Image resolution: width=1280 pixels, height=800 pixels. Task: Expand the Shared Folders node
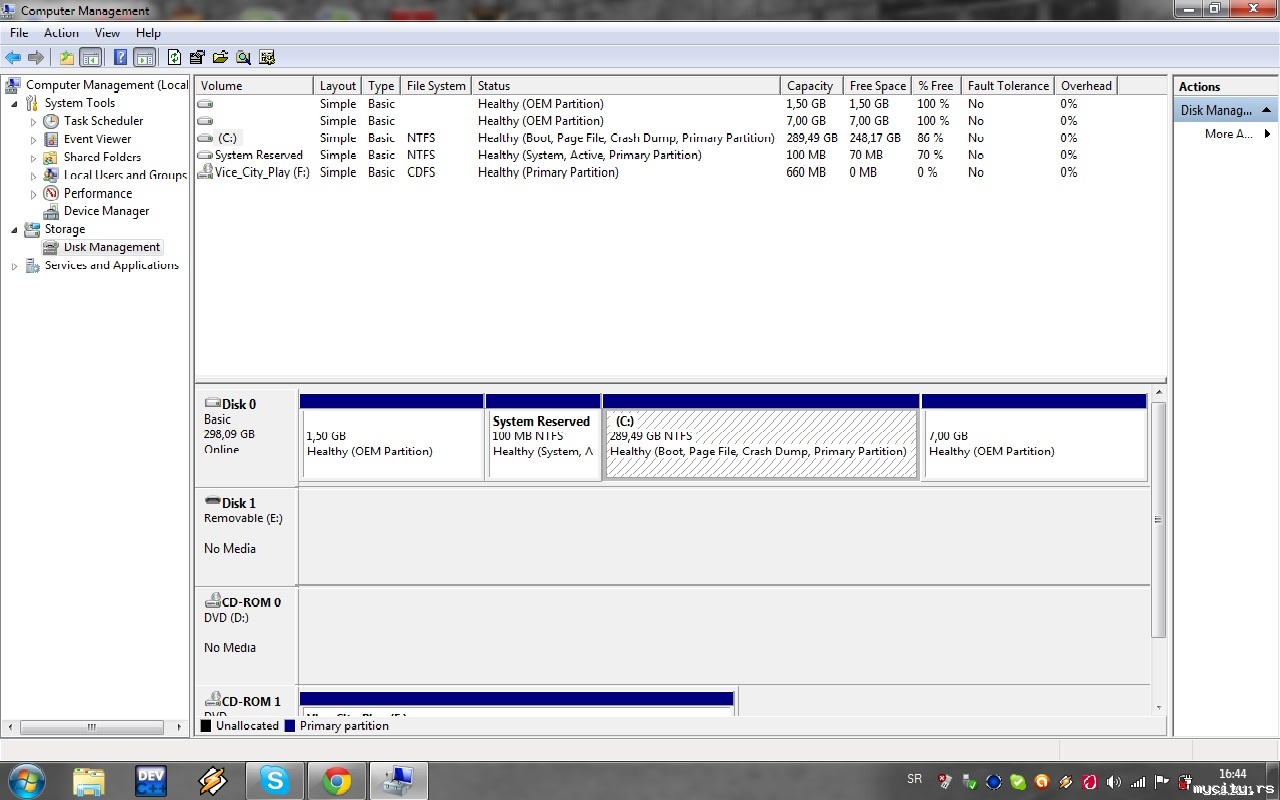pos(33,157)
